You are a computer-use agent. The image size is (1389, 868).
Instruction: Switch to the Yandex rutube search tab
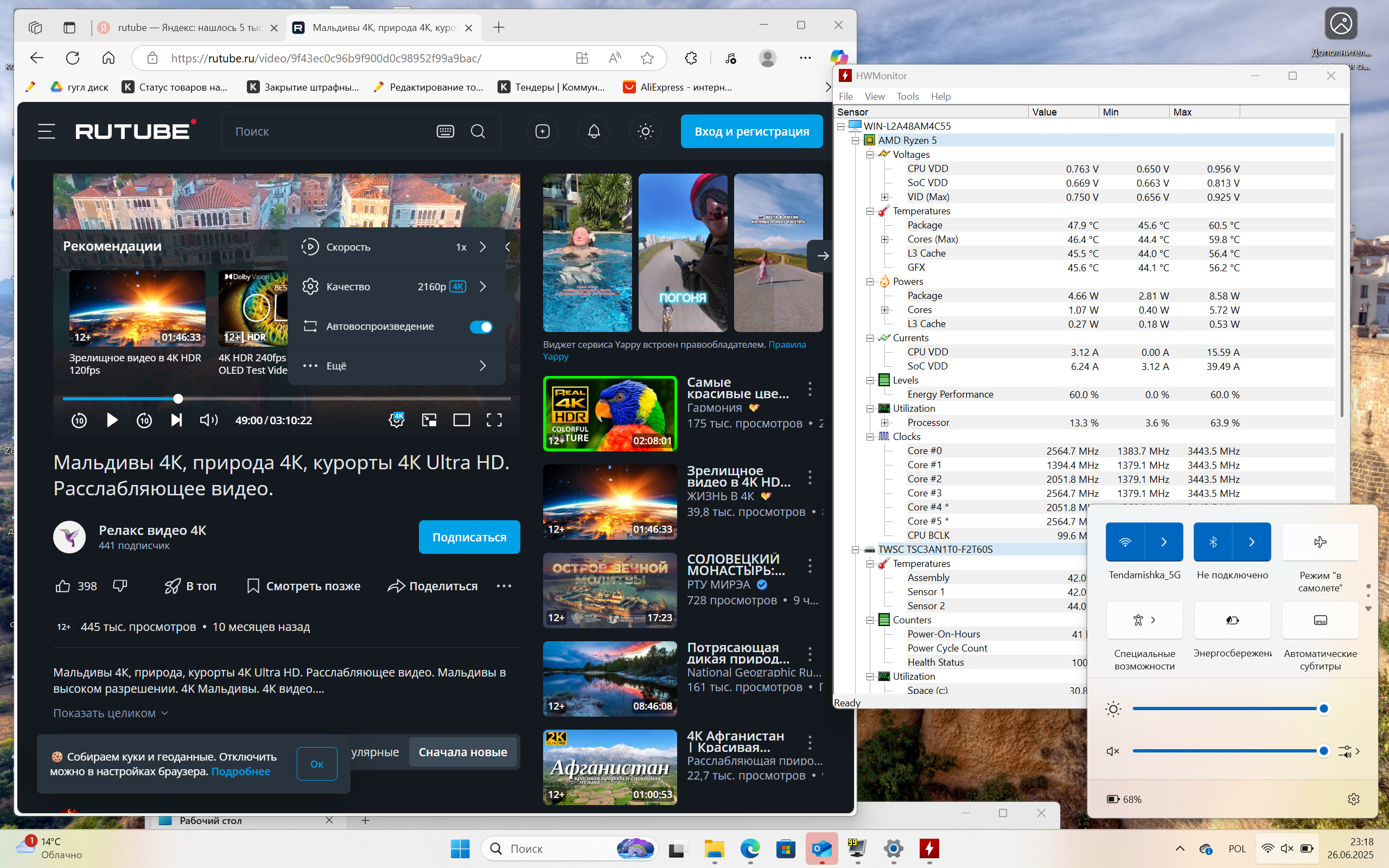[188, 28]
